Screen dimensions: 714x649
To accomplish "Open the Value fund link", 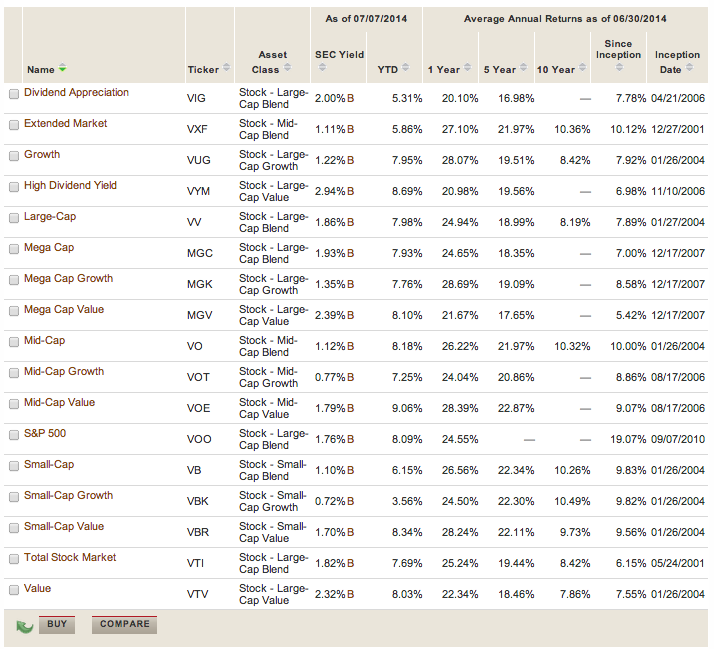I will (37, 588).
